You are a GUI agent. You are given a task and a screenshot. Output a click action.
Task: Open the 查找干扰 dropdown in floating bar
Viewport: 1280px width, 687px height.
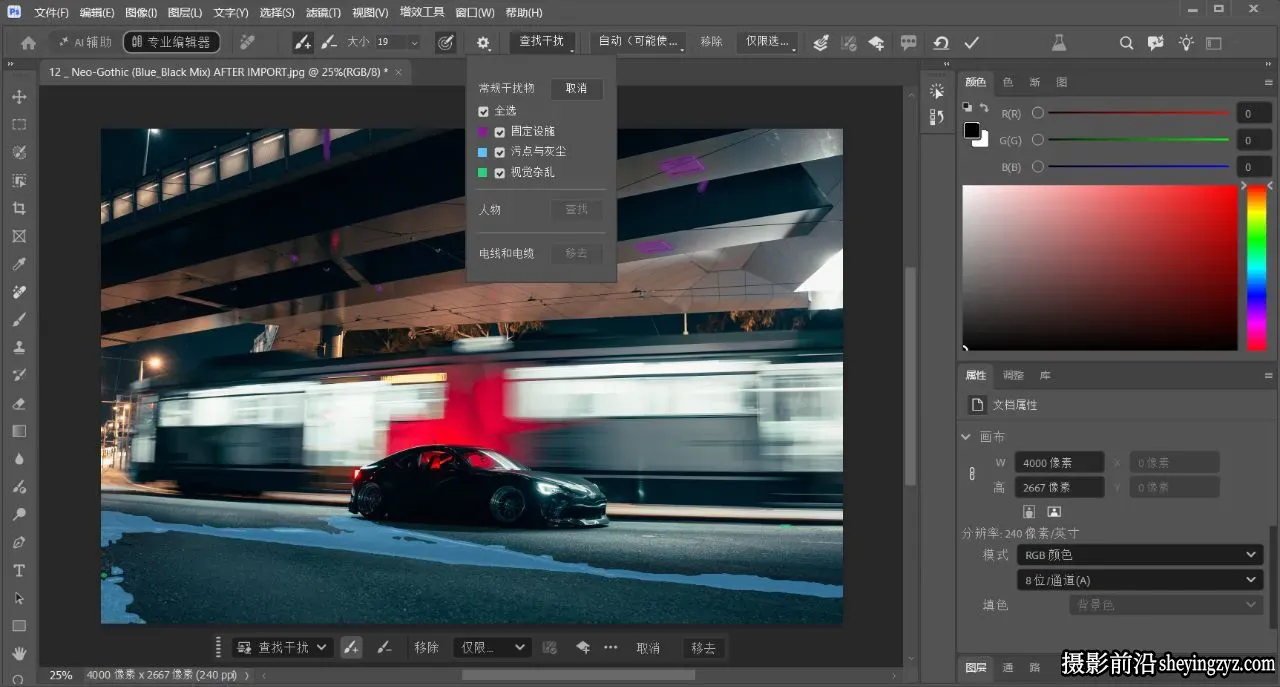coord(283,647)
